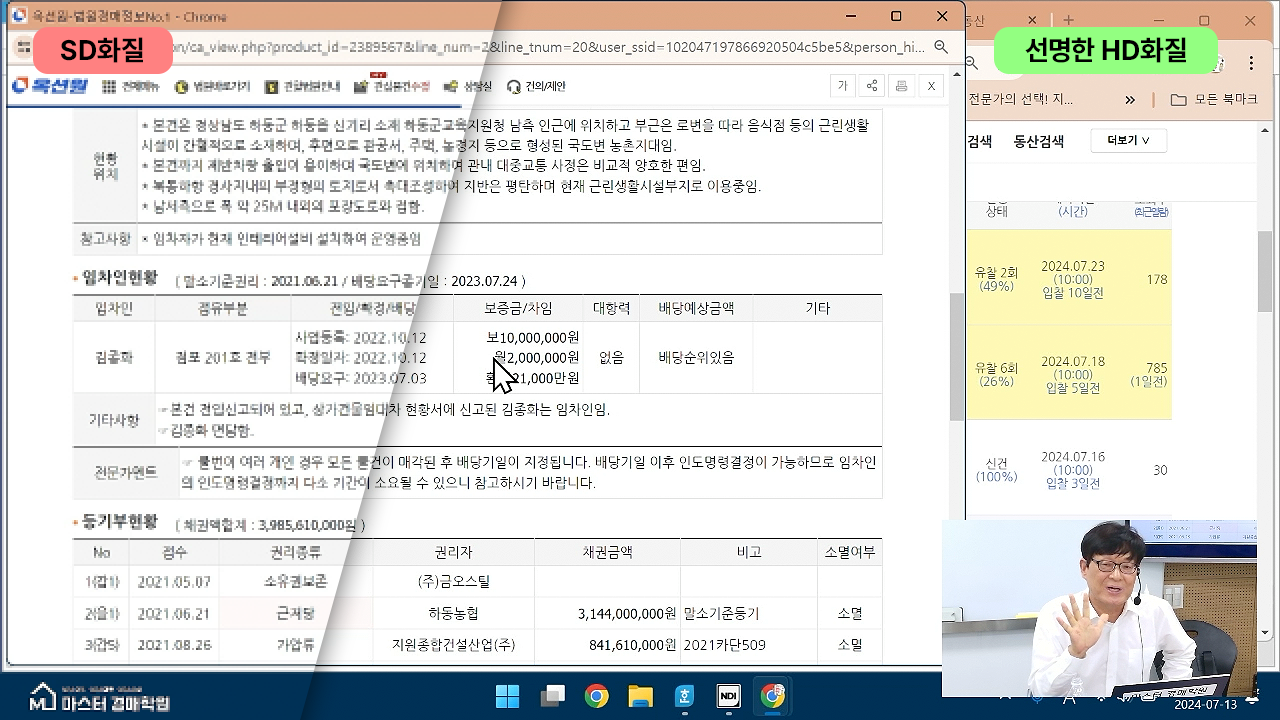Viewport: 1280px width, 720px height.
Task: Open the Chrome three-dot menu in right window
Action: point(1251,63)
